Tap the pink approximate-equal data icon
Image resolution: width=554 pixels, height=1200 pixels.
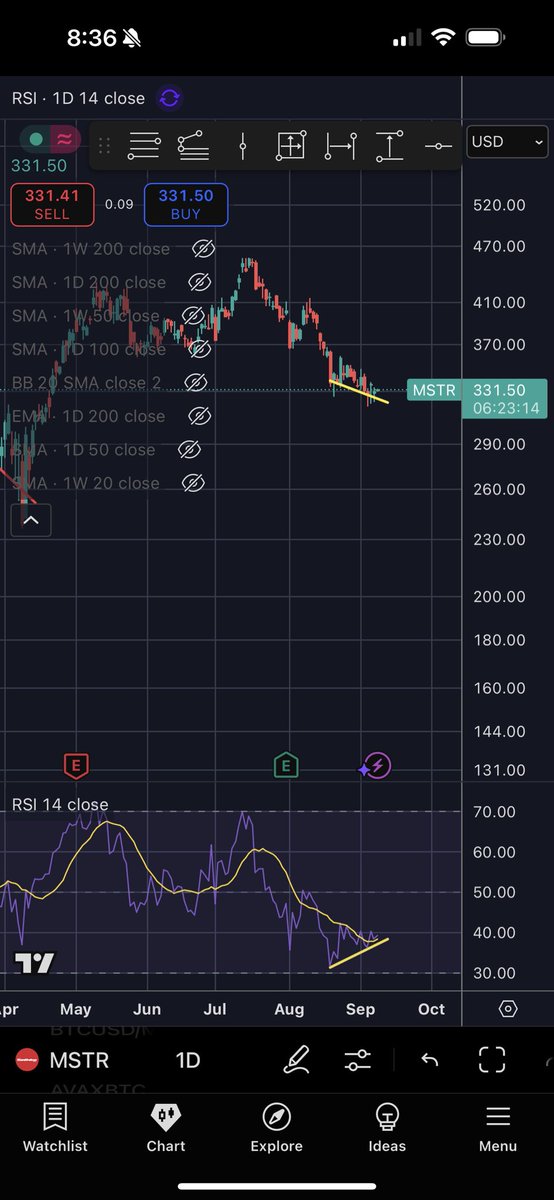[65, 139]
